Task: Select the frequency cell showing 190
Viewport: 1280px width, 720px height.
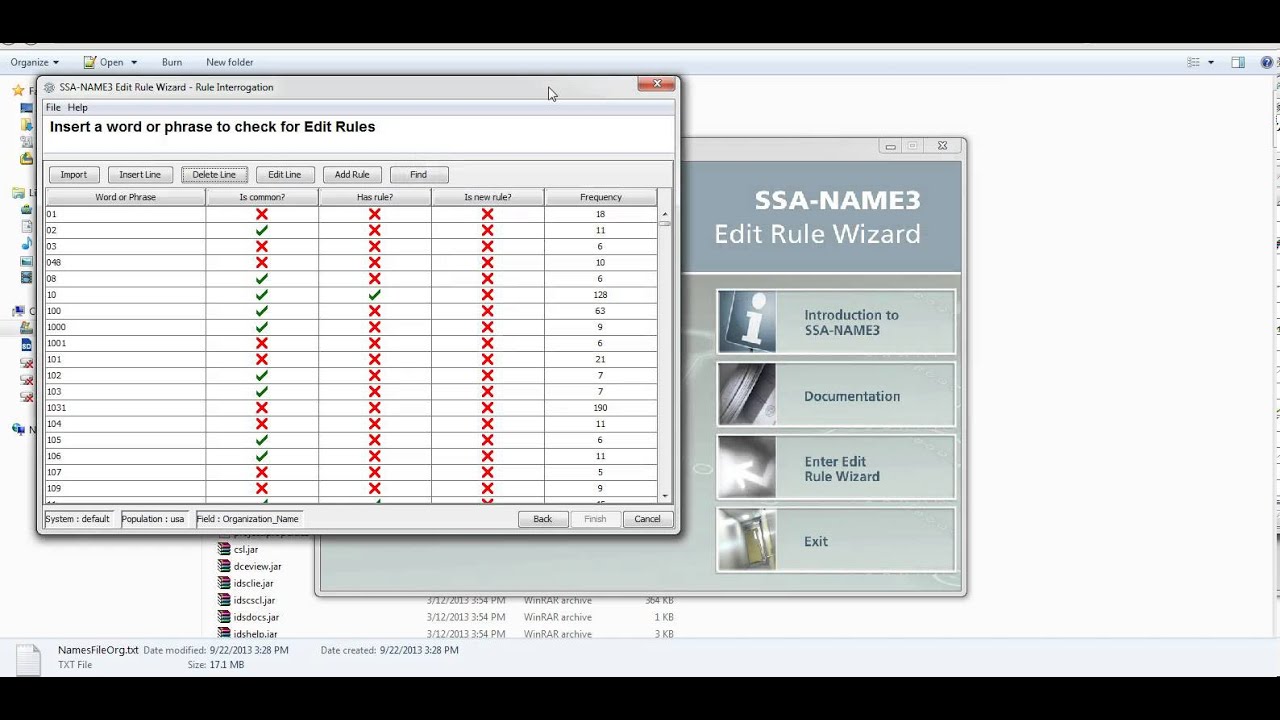Action: coord(601,408)
